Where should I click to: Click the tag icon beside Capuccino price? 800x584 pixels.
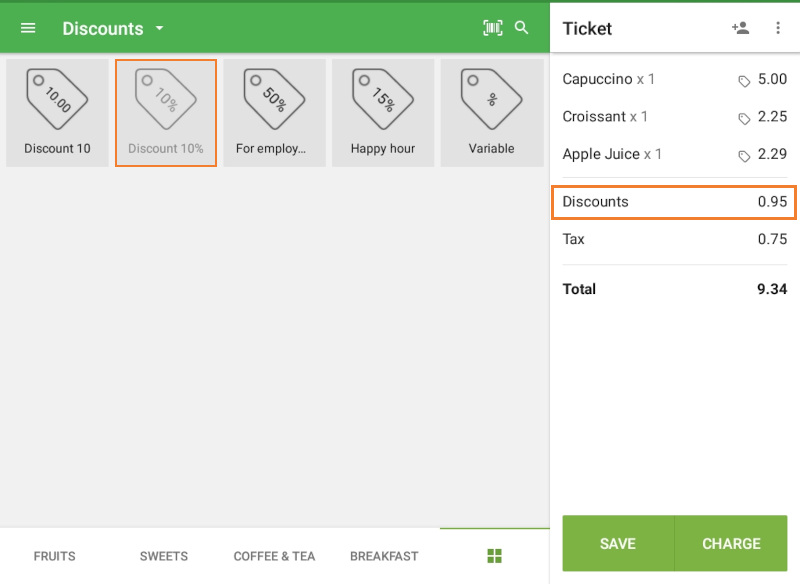[745, 79]
